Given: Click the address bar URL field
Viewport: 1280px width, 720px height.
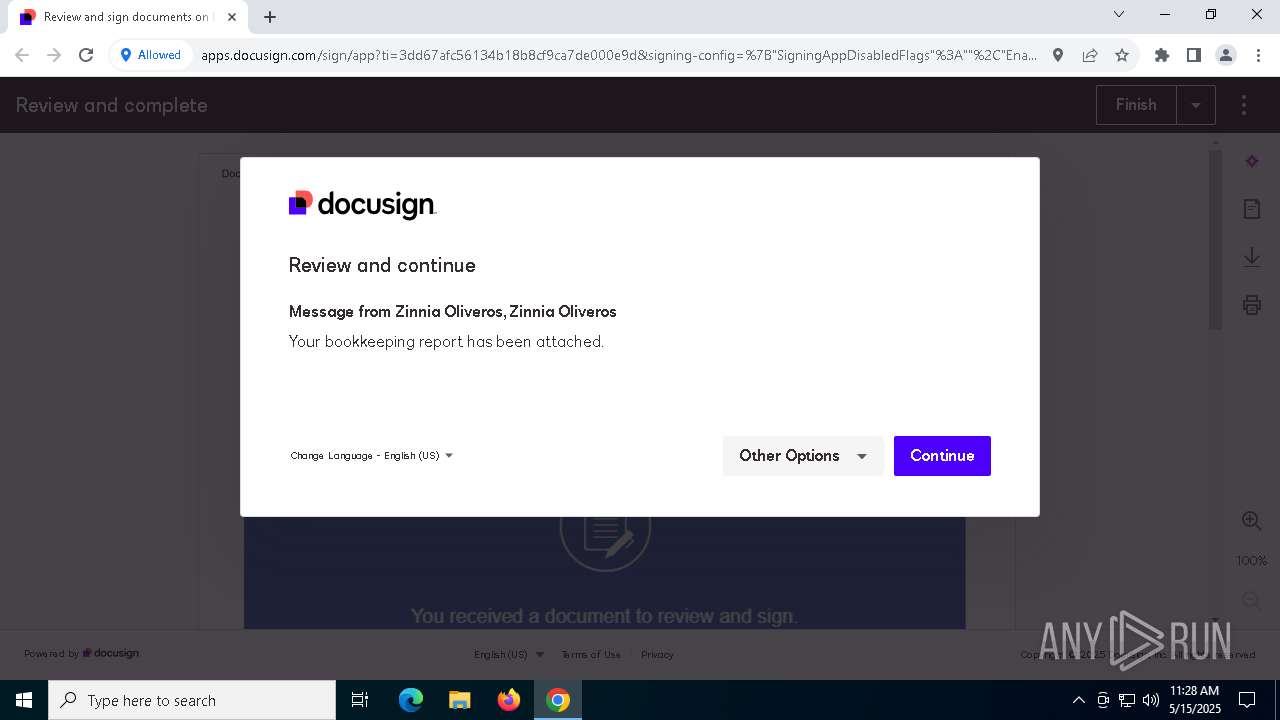Looking at the screenshot, I should [x=619, y=55].
